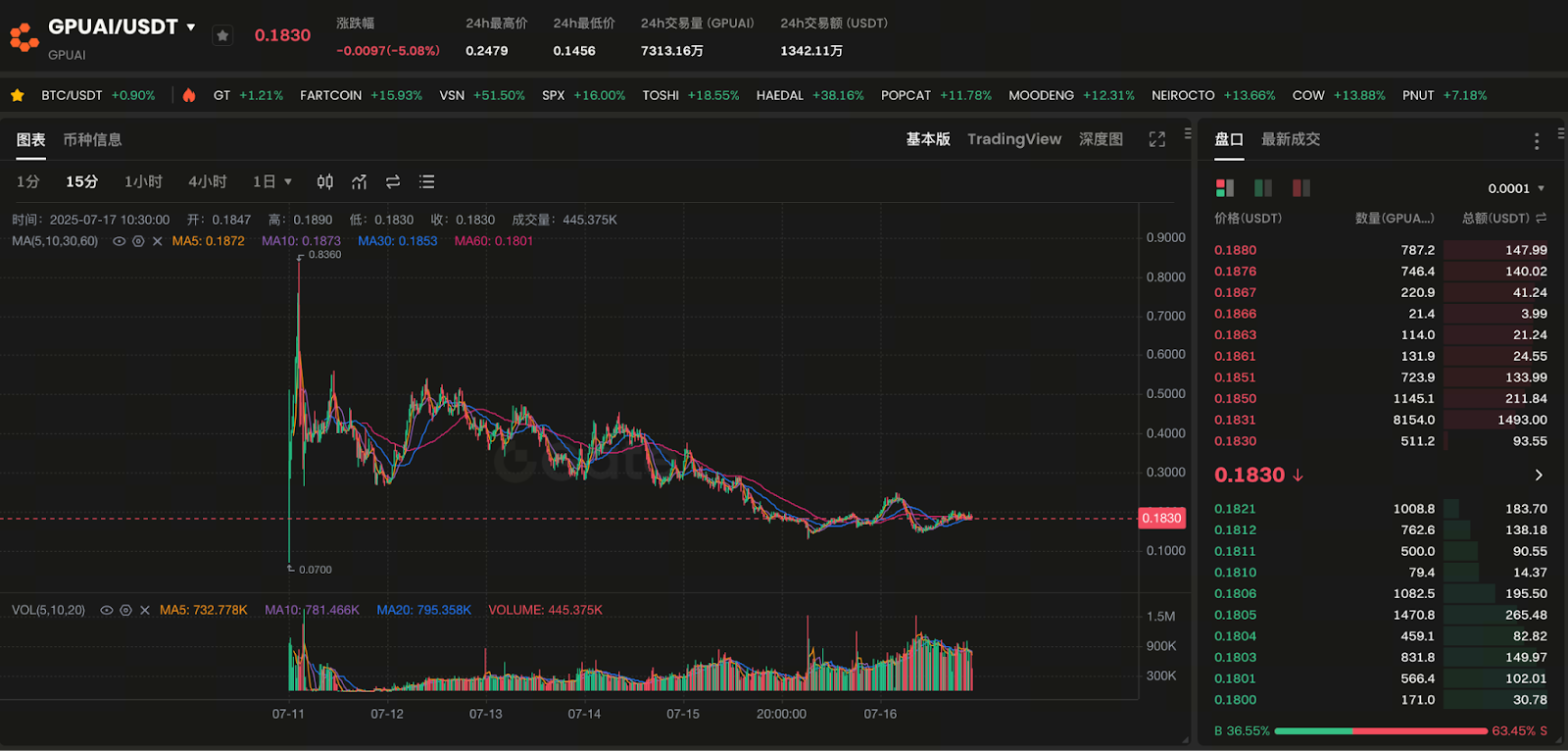The width and height of the screenshot is (1568, 751).
Task: Remove the MA indicator
Action: coord(157,241)
